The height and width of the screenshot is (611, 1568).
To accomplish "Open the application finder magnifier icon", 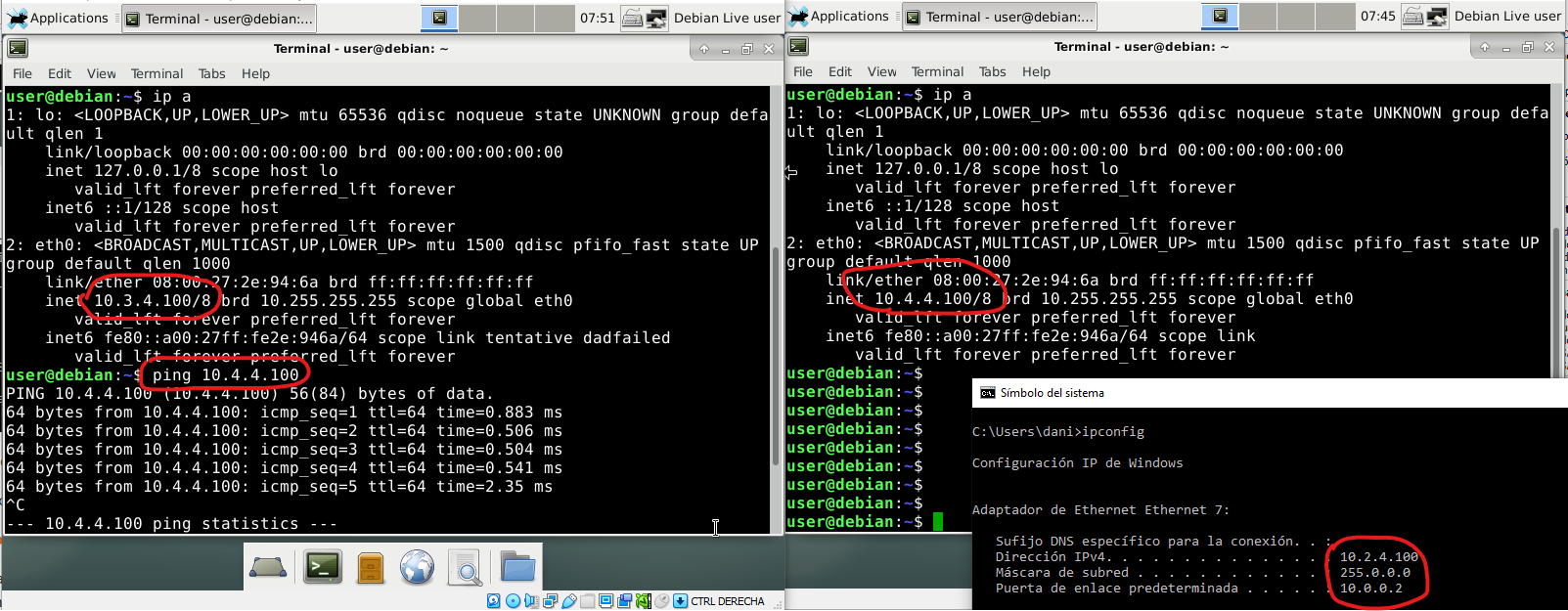I will click(466, 567).
